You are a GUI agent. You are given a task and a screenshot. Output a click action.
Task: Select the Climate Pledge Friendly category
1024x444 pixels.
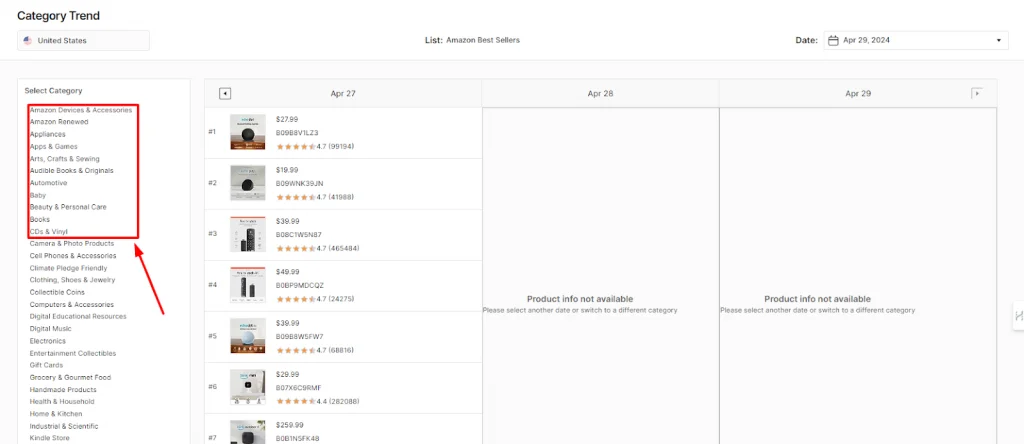point(69,268)
